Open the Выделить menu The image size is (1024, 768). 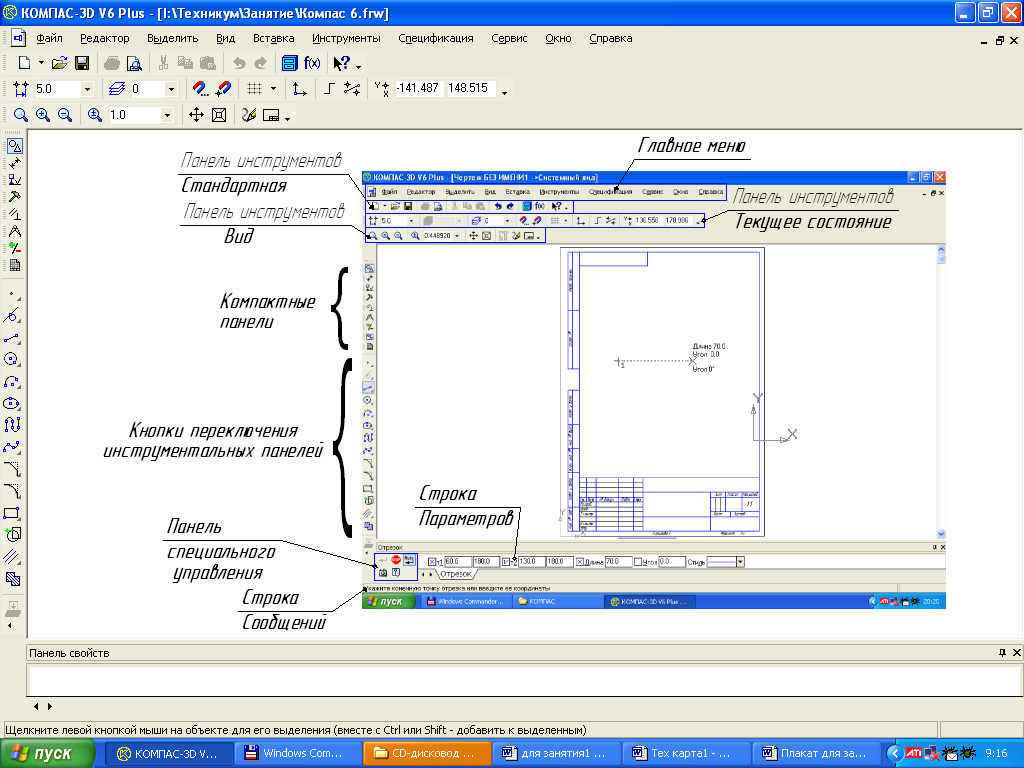click(172, 39)
